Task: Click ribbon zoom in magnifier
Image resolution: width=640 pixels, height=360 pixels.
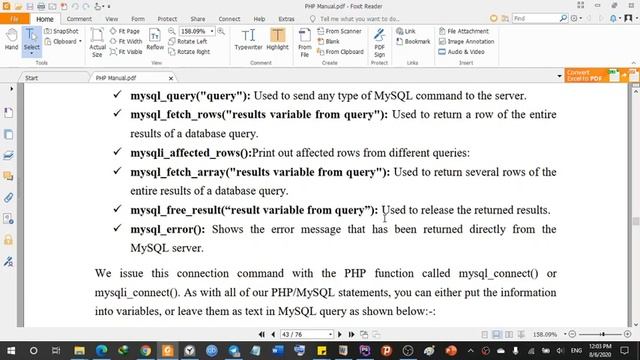Action: 221,31
